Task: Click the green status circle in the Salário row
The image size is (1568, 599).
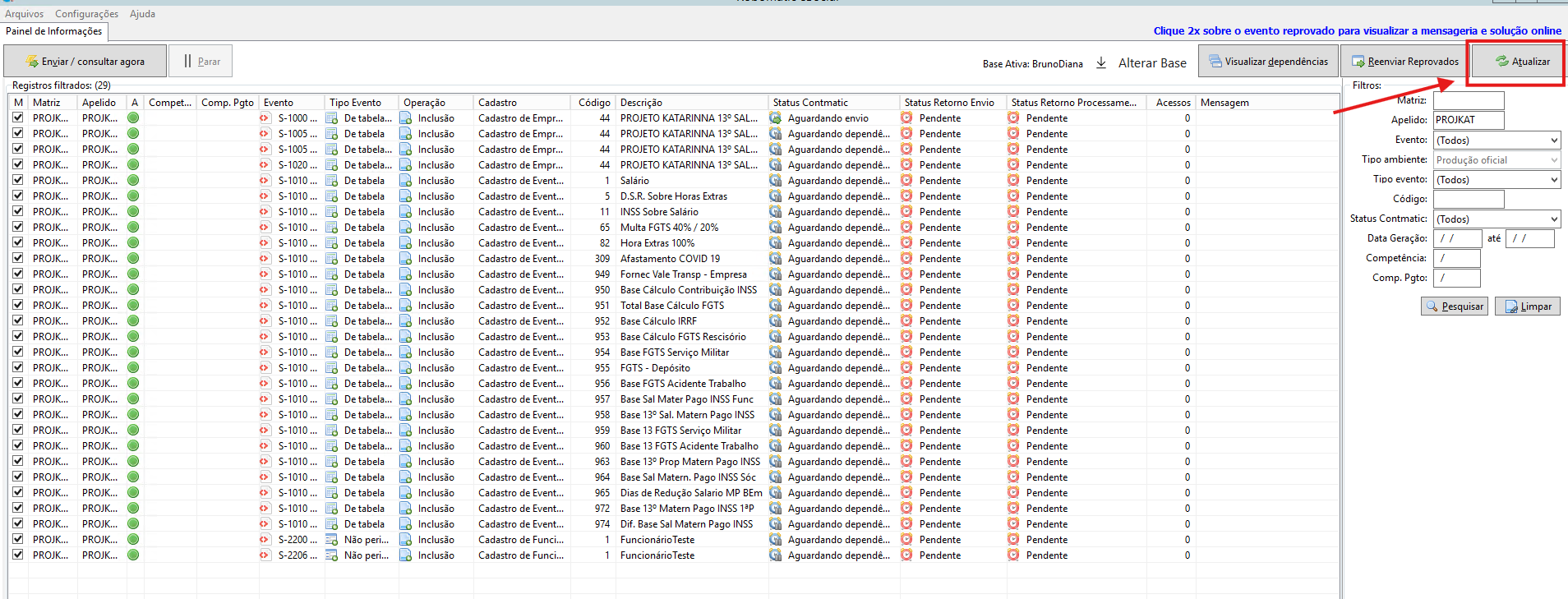Action: pyautogui.click(x=133, y=181)
